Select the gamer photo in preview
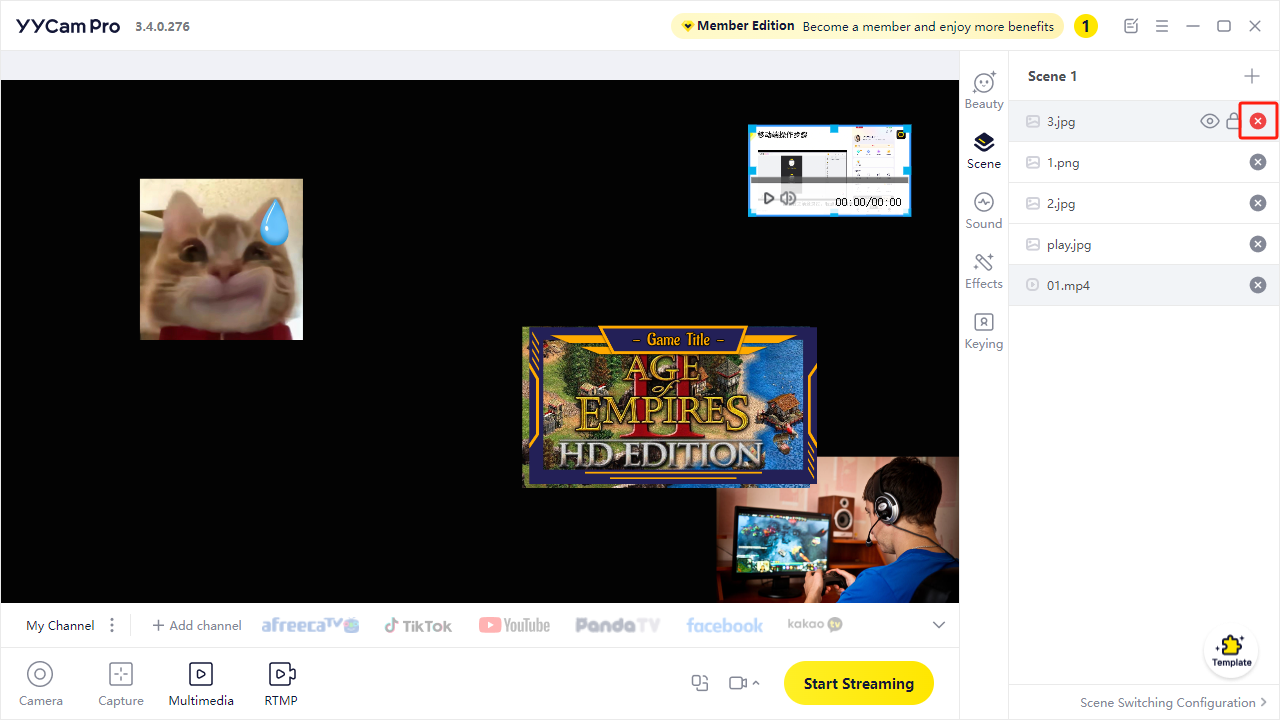 point(837,530)
